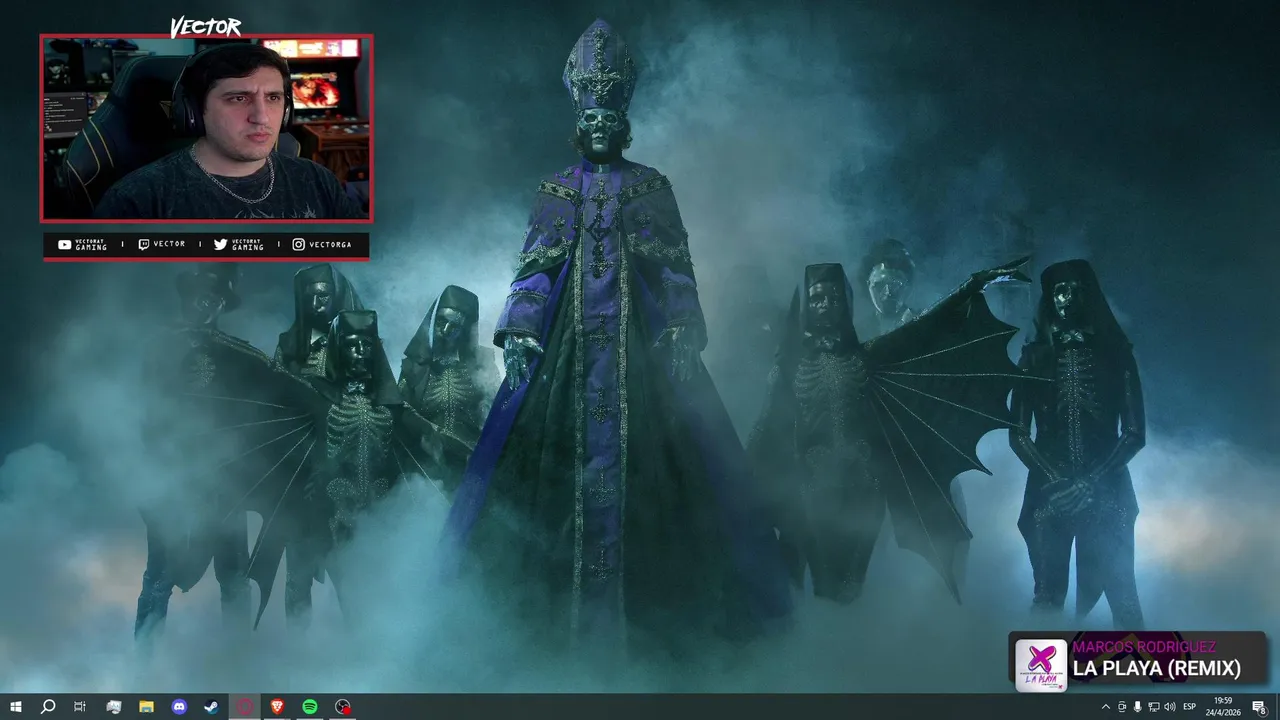
Task: Open notification center with 8 alerts
Action: (x=1260, y=707)
